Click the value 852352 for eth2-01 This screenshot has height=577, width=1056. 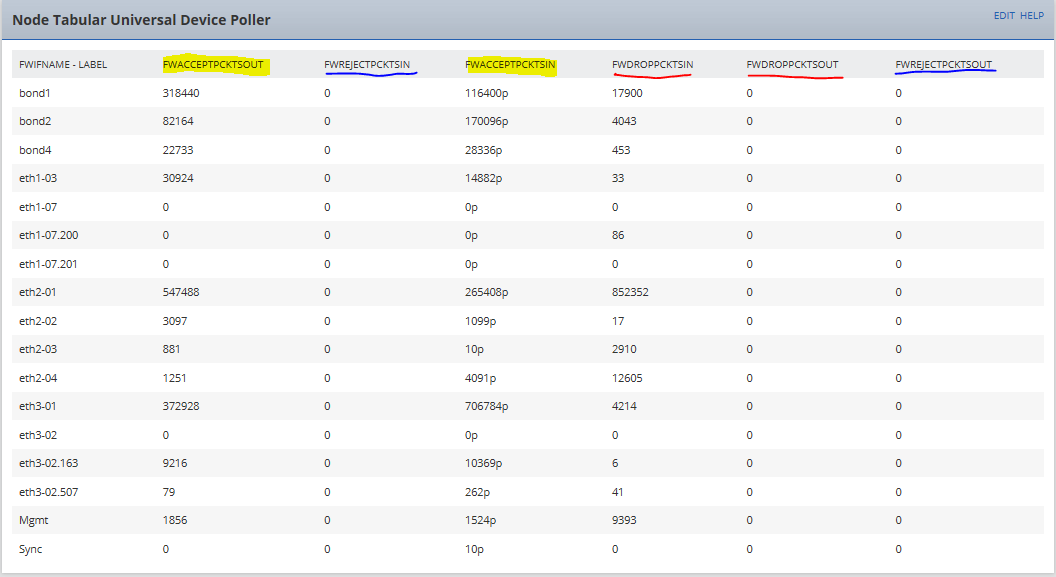pyautogui.click(x=630, y=292)
